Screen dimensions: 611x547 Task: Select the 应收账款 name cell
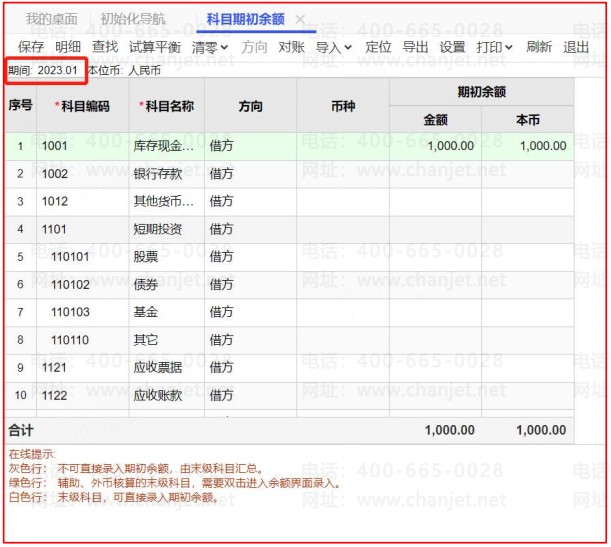click(167, 395)
